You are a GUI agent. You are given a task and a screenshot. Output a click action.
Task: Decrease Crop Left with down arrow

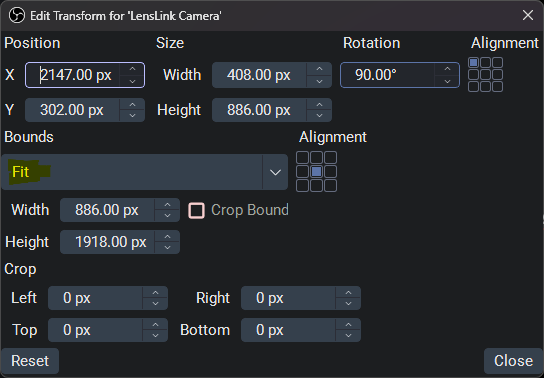tap(155, 304)
